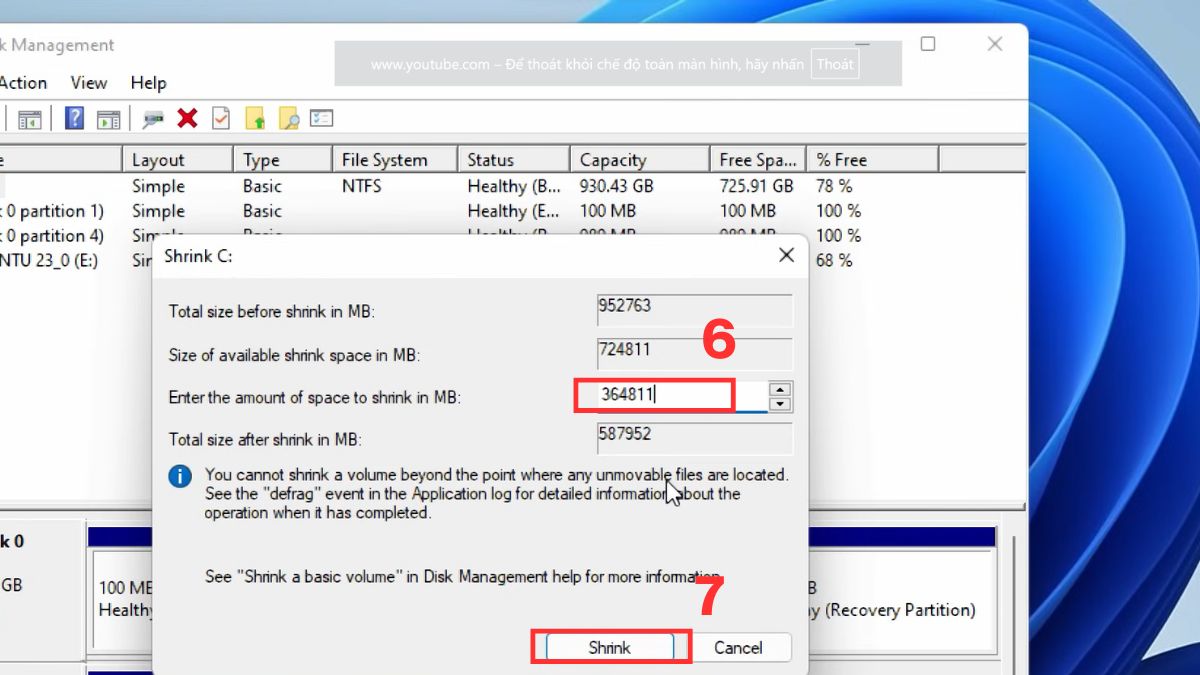The image size is (1200, 675).
Task: Click the blue info icon in Shrink dialog
Action: coord(180,477)
